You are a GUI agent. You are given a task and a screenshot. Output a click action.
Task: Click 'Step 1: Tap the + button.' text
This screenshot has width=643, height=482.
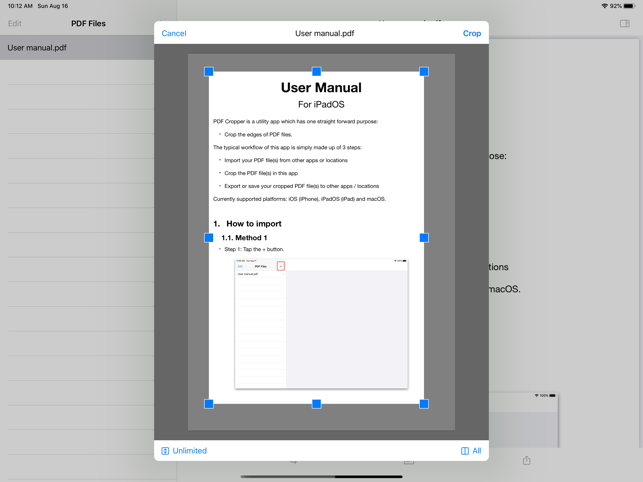[x=254, y=249]
